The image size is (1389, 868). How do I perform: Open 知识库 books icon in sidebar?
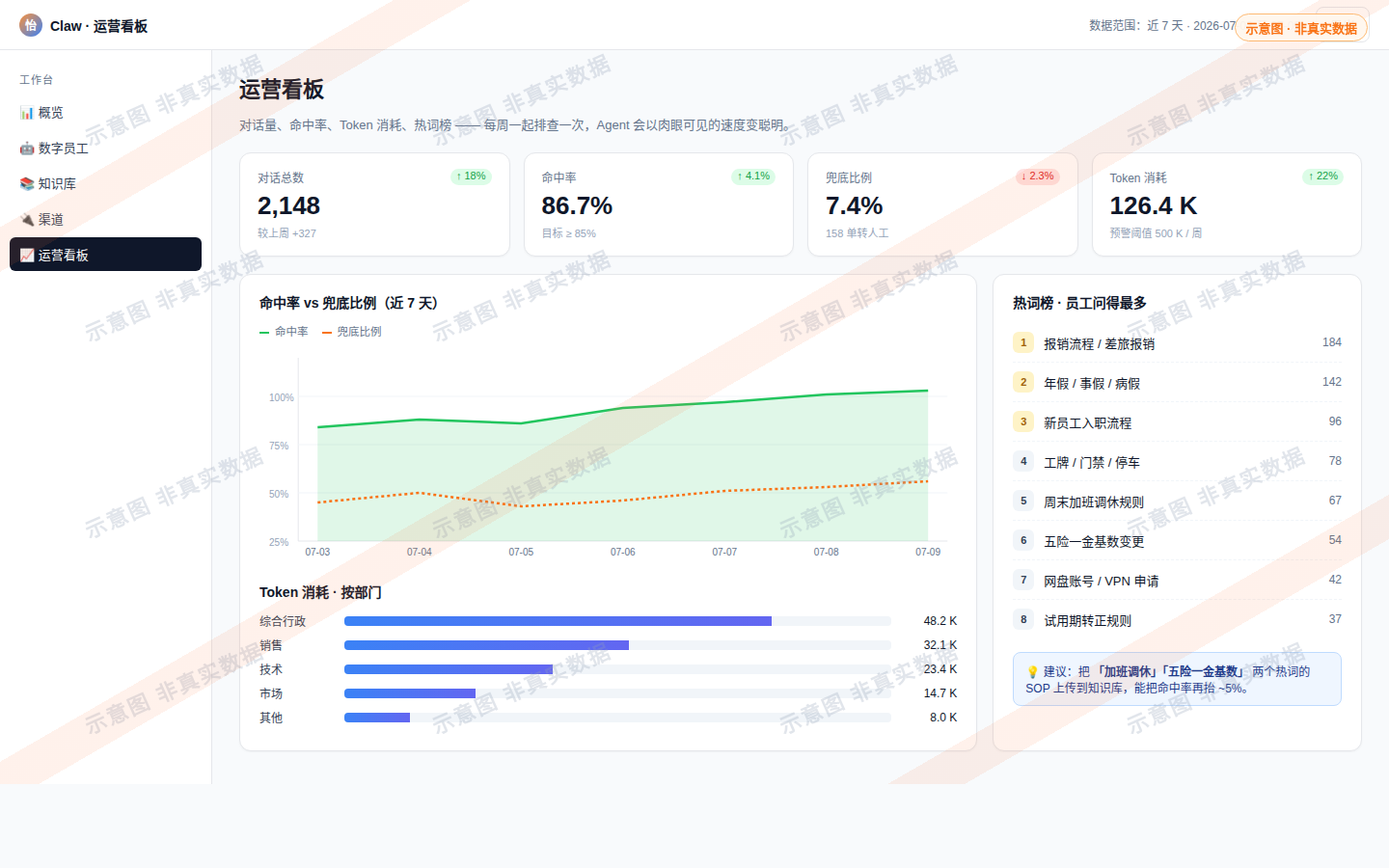pos(27,184)
